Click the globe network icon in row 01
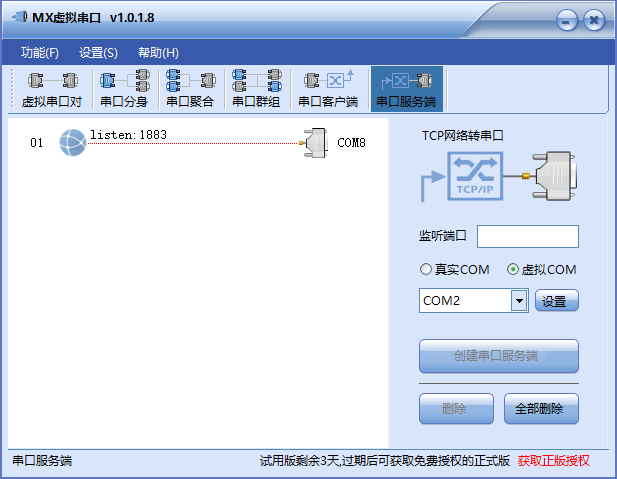 72,142
